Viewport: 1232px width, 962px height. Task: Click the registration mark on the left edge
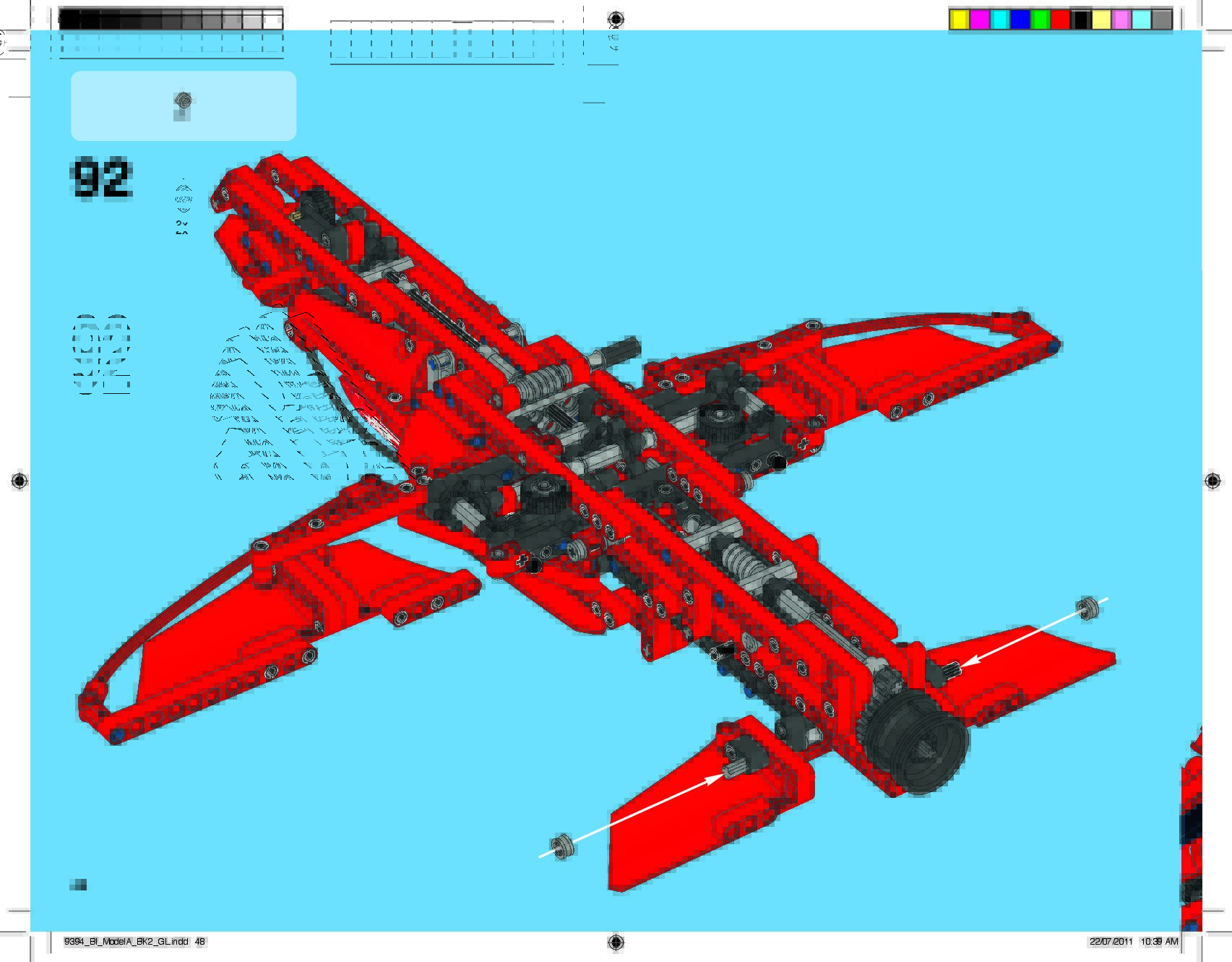(x=20, y=481)
